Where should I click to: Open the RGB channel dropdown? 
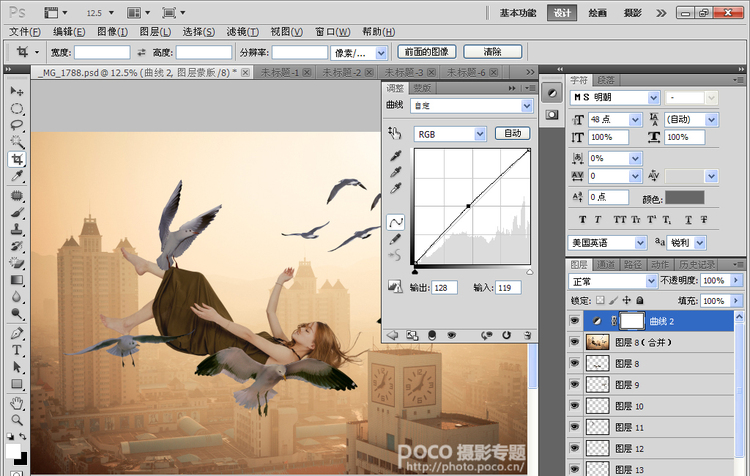coord(450,134)
